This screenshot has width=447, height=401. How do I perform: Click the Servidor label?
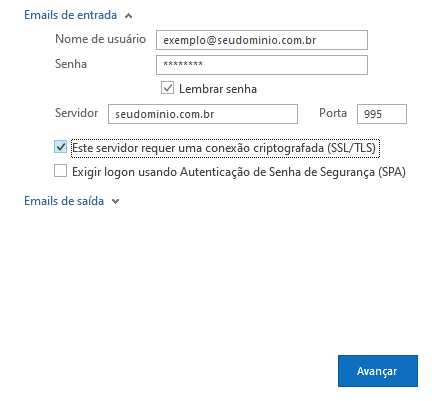coord(76,113)
